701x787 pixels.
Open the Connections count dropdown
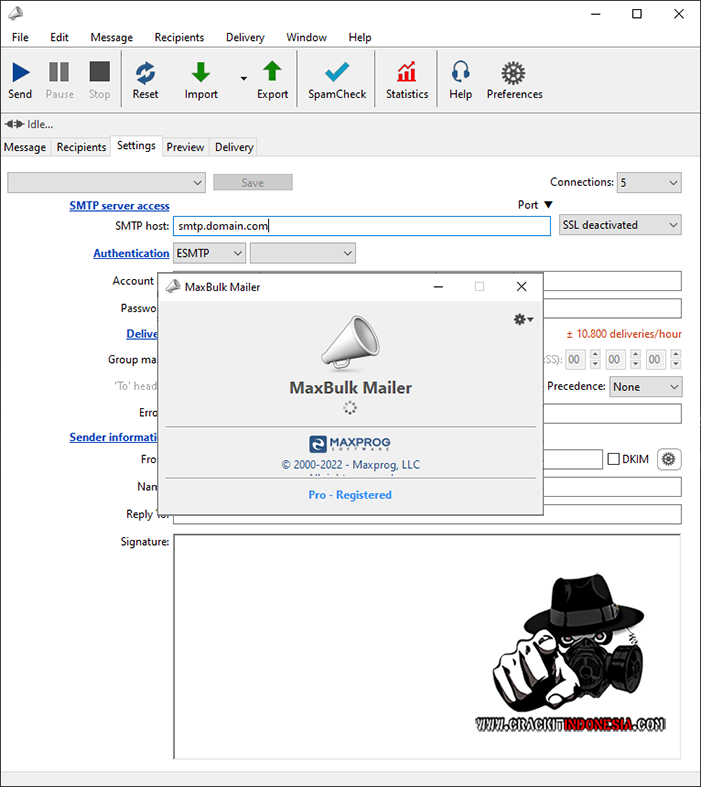point(648,183)
